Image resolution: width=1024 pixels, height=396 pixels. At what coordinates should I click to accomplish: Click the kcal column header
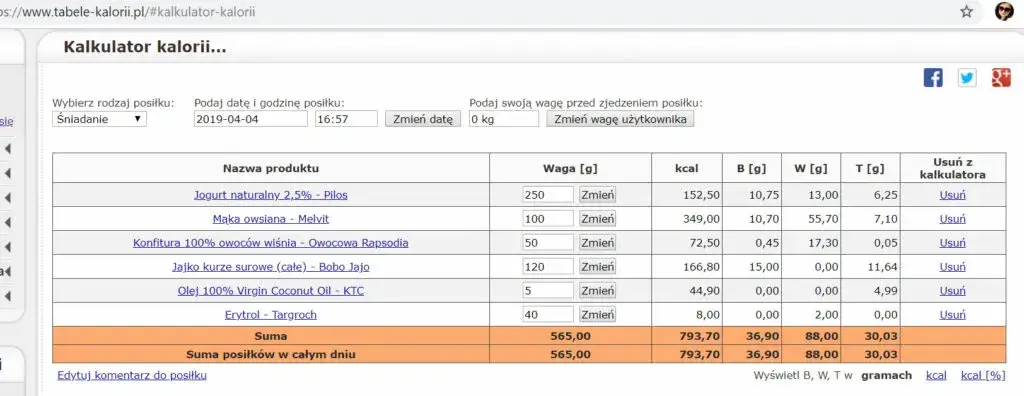point(686,168)
